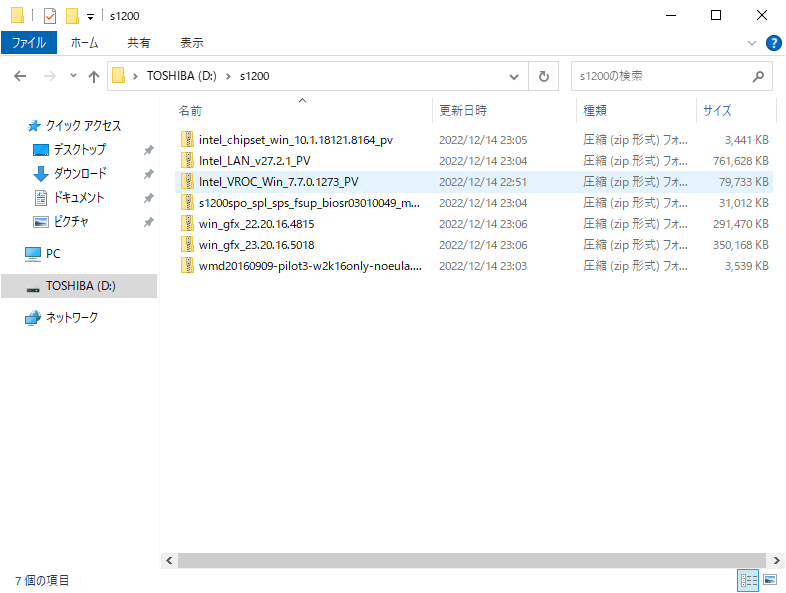Open the ファイル menu tab
Viewport: 786px width, 593px height.
point(29,43)
